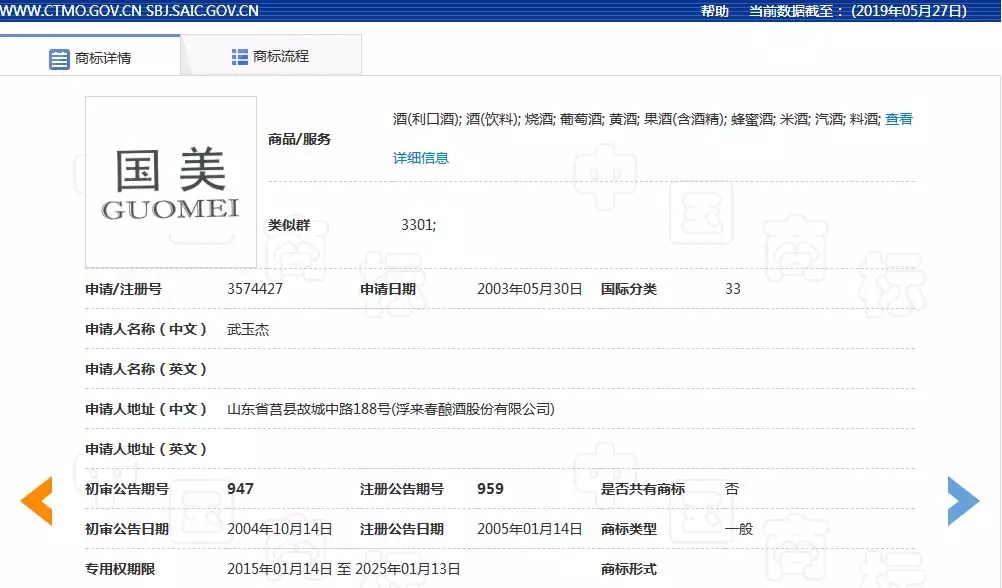Screen dimensions: 1002x588
Task: Click the 国际分类 field label
Action: pyautogui.click(x=629, y=289)
